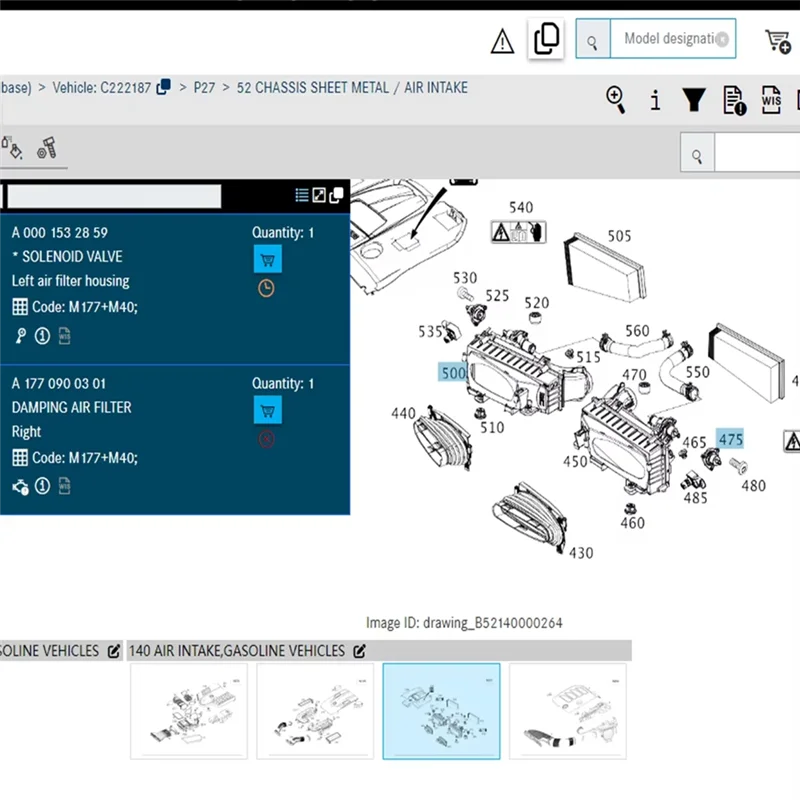Open the WIS document icon on the toolbar

point(770,100)
